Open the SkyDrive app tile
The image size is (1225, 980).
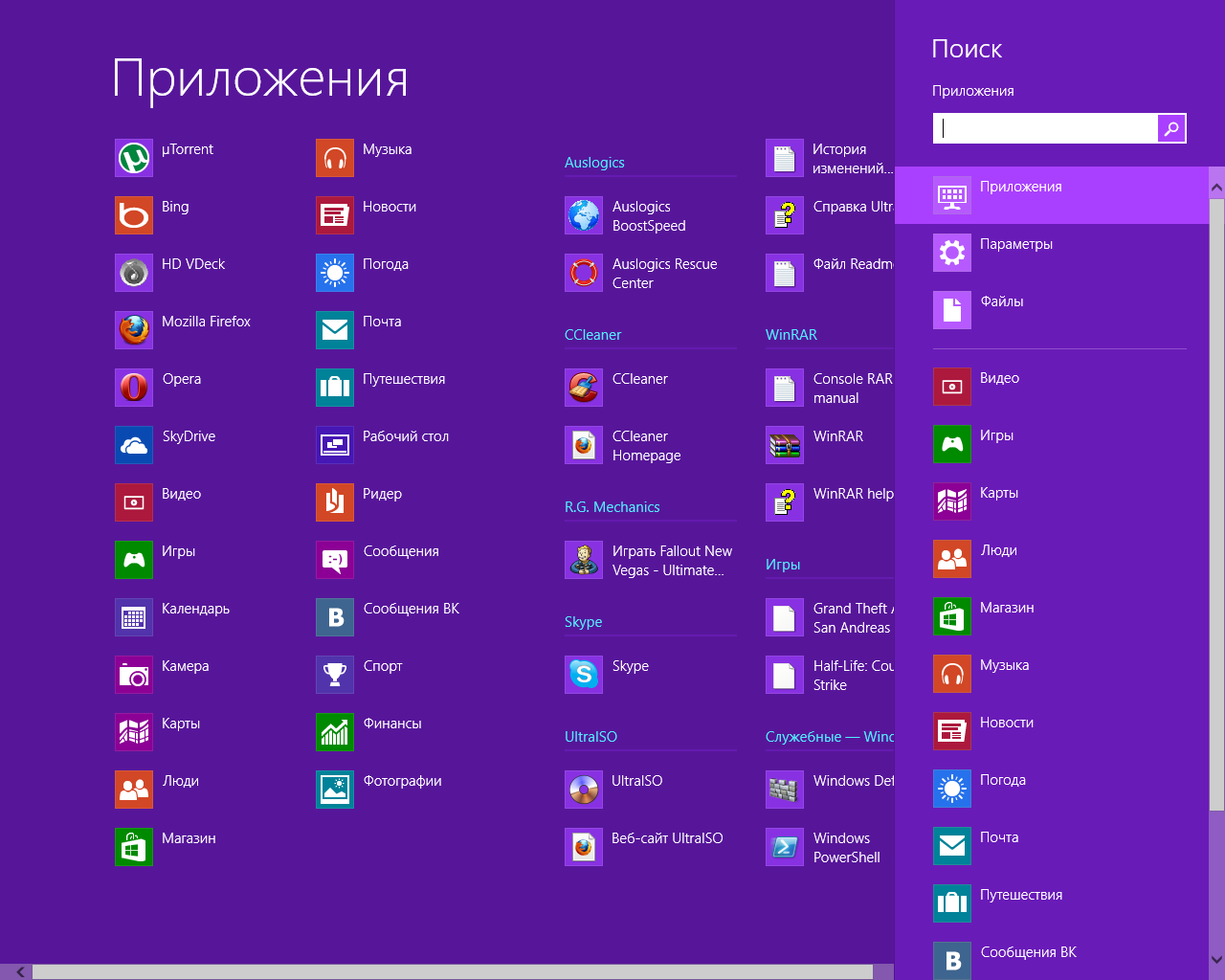click(134, 445)
